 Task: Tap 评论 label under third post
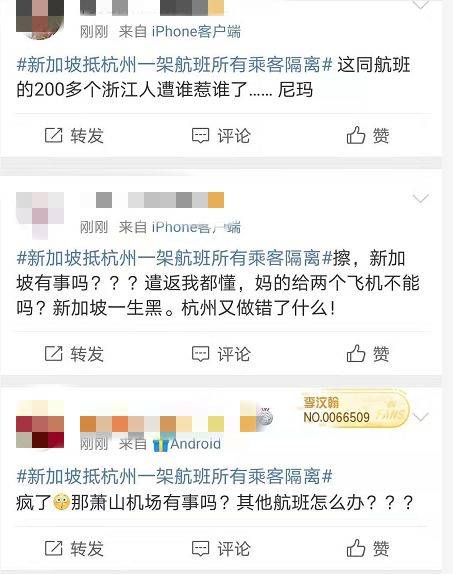tap(234, 549)
